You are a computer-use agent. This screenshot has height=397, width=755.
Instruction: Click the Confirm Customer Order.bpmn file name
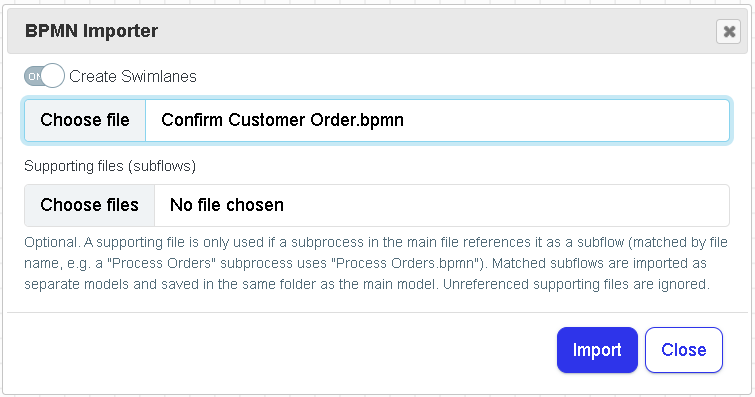[x=282, y=120]
